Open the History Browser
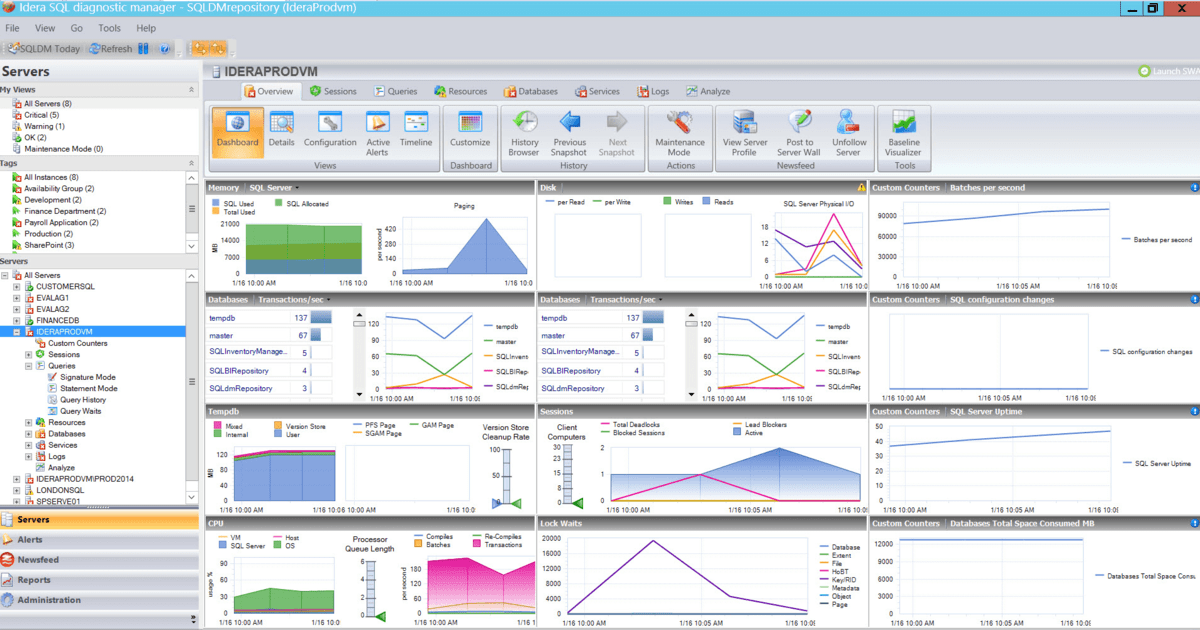Viewport: 1200px width, 630px height. click(524, 132)
